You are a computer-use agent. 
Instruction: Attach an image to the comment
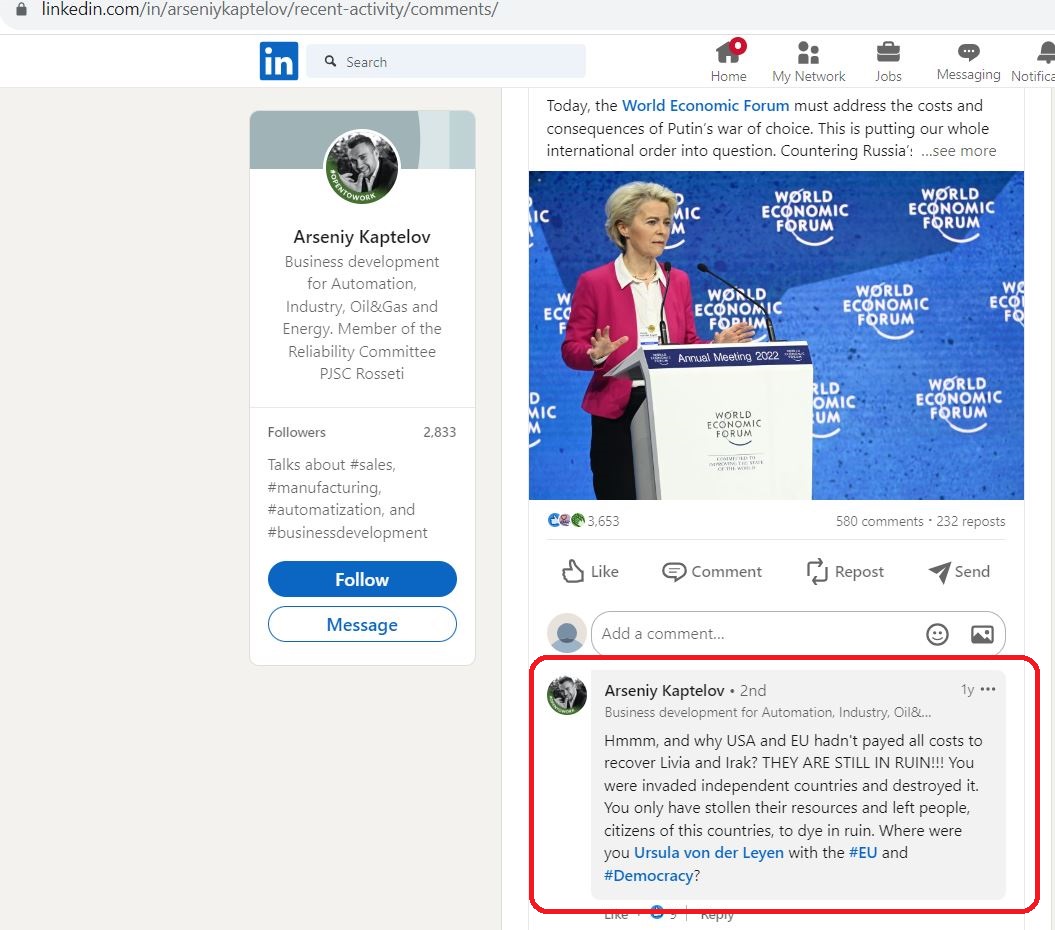[982, 634]
